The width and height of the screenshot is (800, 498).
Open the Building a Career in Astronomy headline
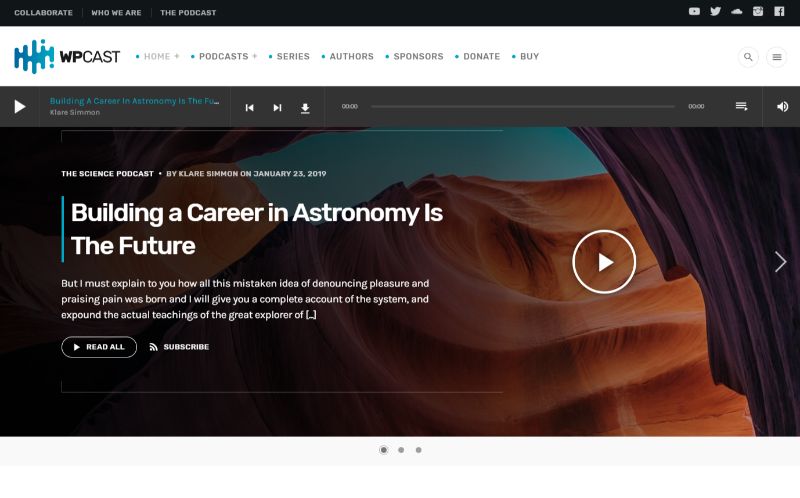point(257,229)
